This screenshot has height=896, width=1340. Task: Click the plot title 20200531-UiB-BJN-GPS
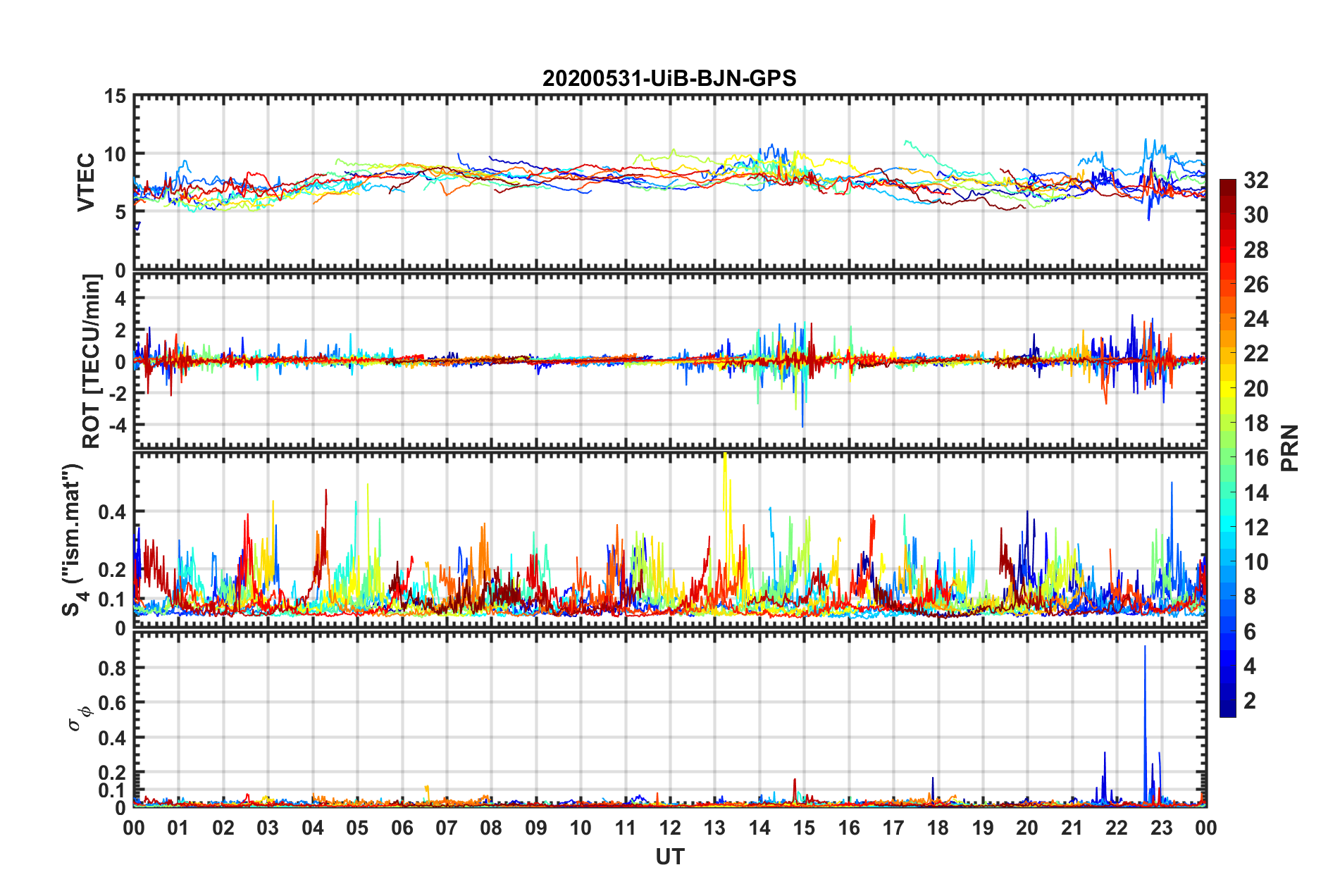tap(669, 78)
